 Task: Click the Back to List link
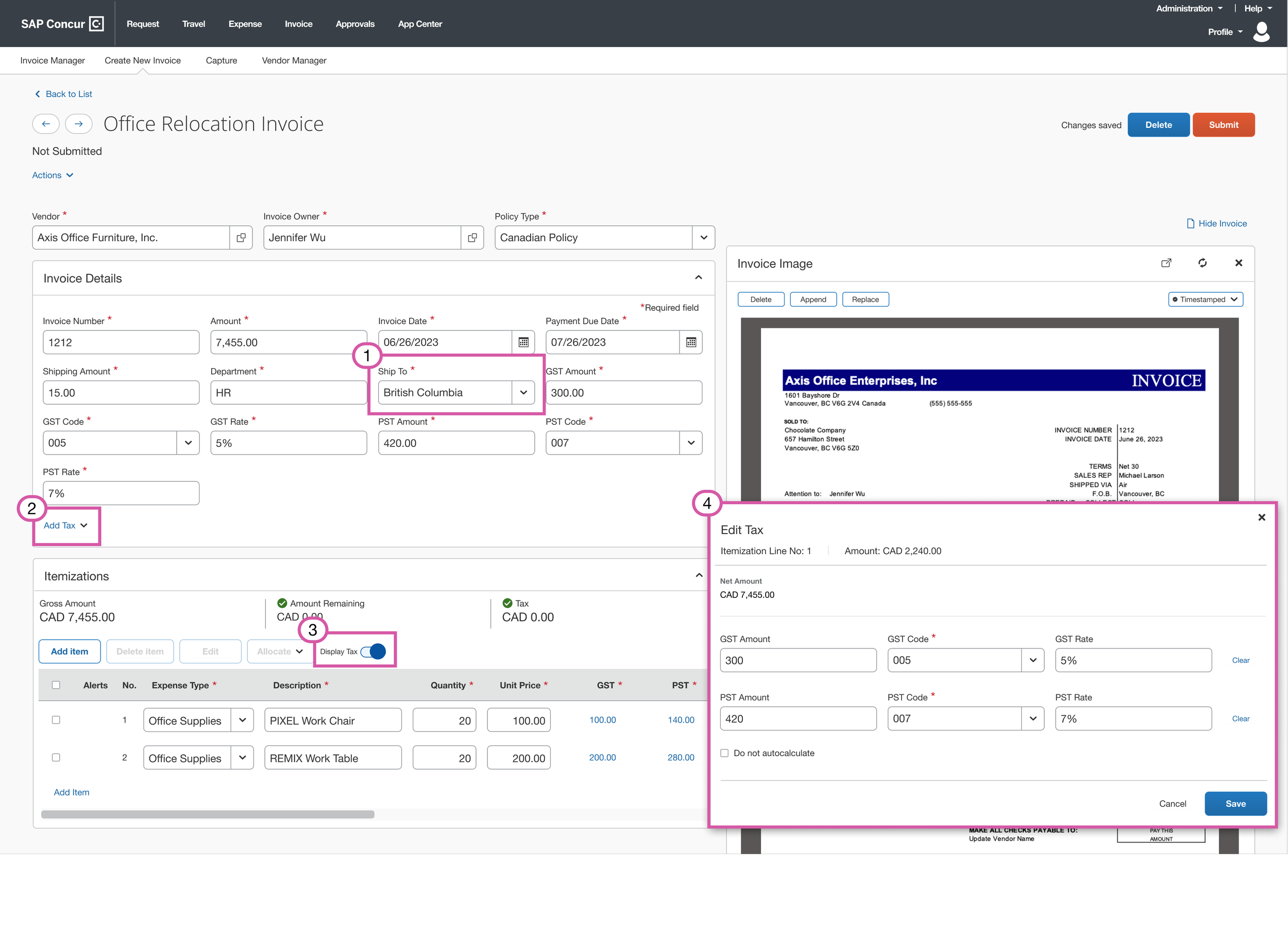(x=63, y=94)
